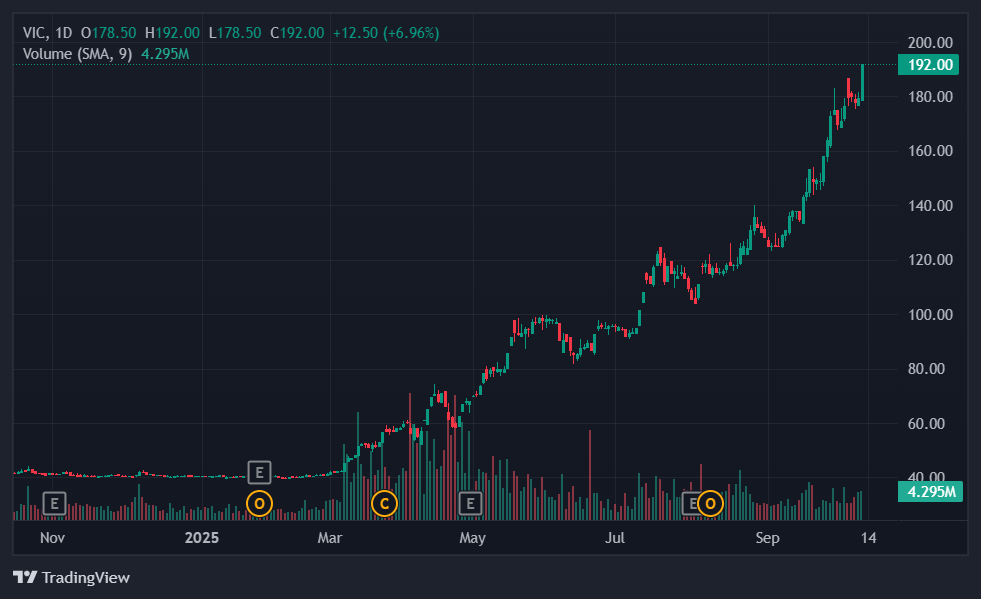
Task: Click the E earnings marker above Nov
Action: 54,502
